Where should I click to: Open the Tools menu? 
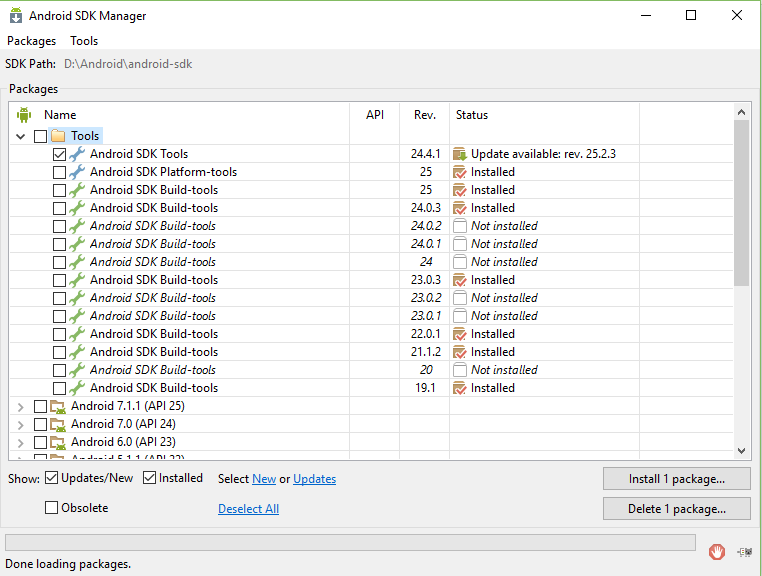pos(84,41)
